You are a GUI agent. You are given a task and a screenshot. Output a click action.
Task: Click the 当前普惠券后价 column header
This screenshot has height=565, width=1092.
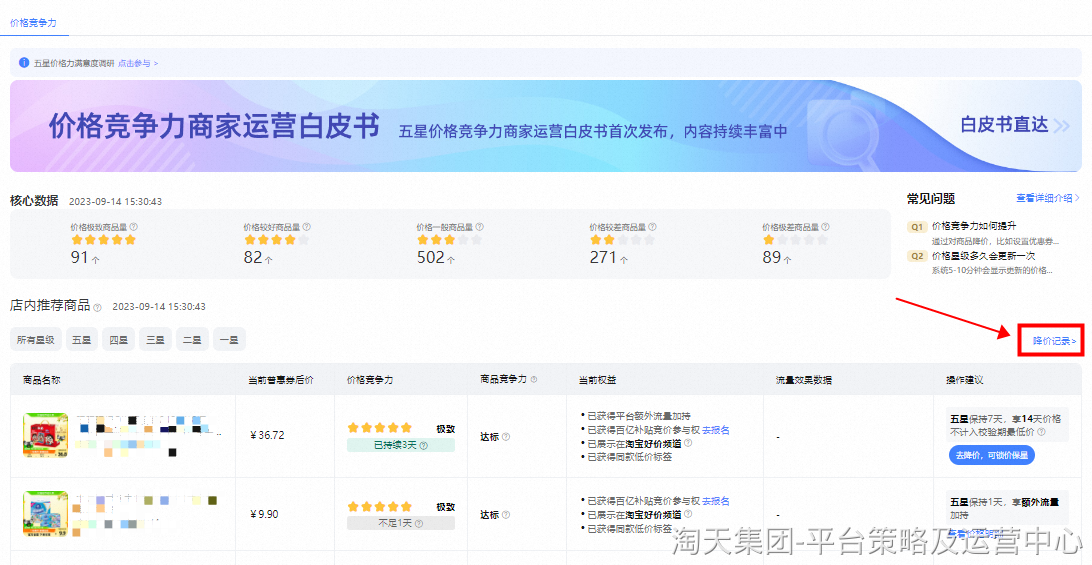click(x=281, y=380)
